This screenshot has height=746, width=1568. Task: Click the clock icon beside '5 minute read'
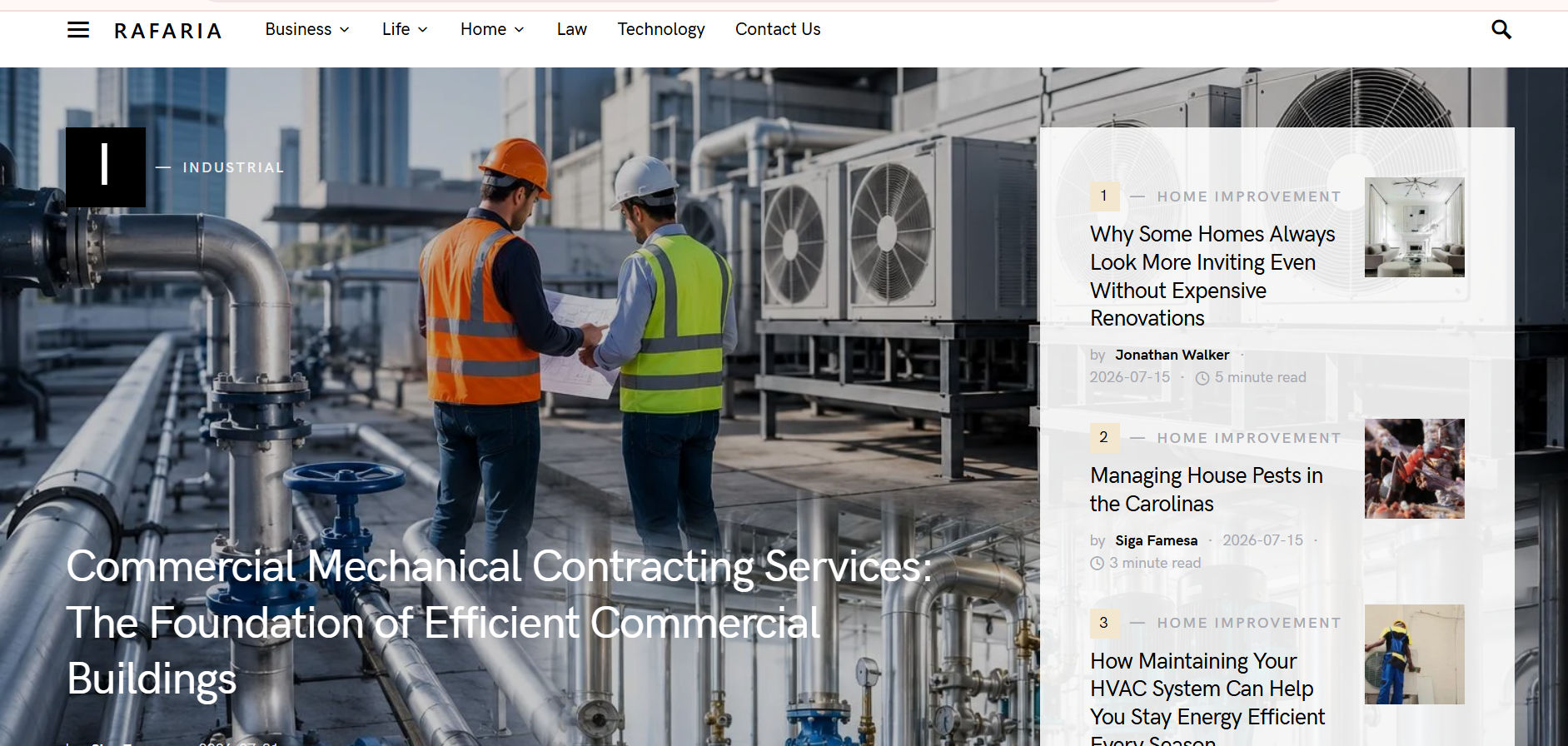point(1202,378)
